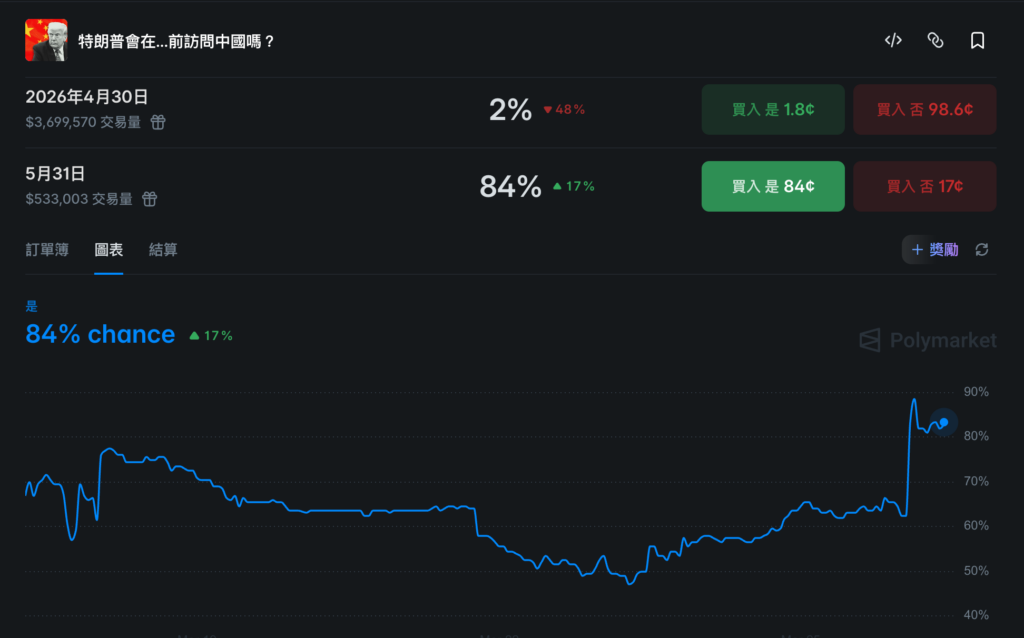Click the Polymarket logo watermark
This screenshot has width=1024, height=638.
pyautogui.click(x=928, y=341)
